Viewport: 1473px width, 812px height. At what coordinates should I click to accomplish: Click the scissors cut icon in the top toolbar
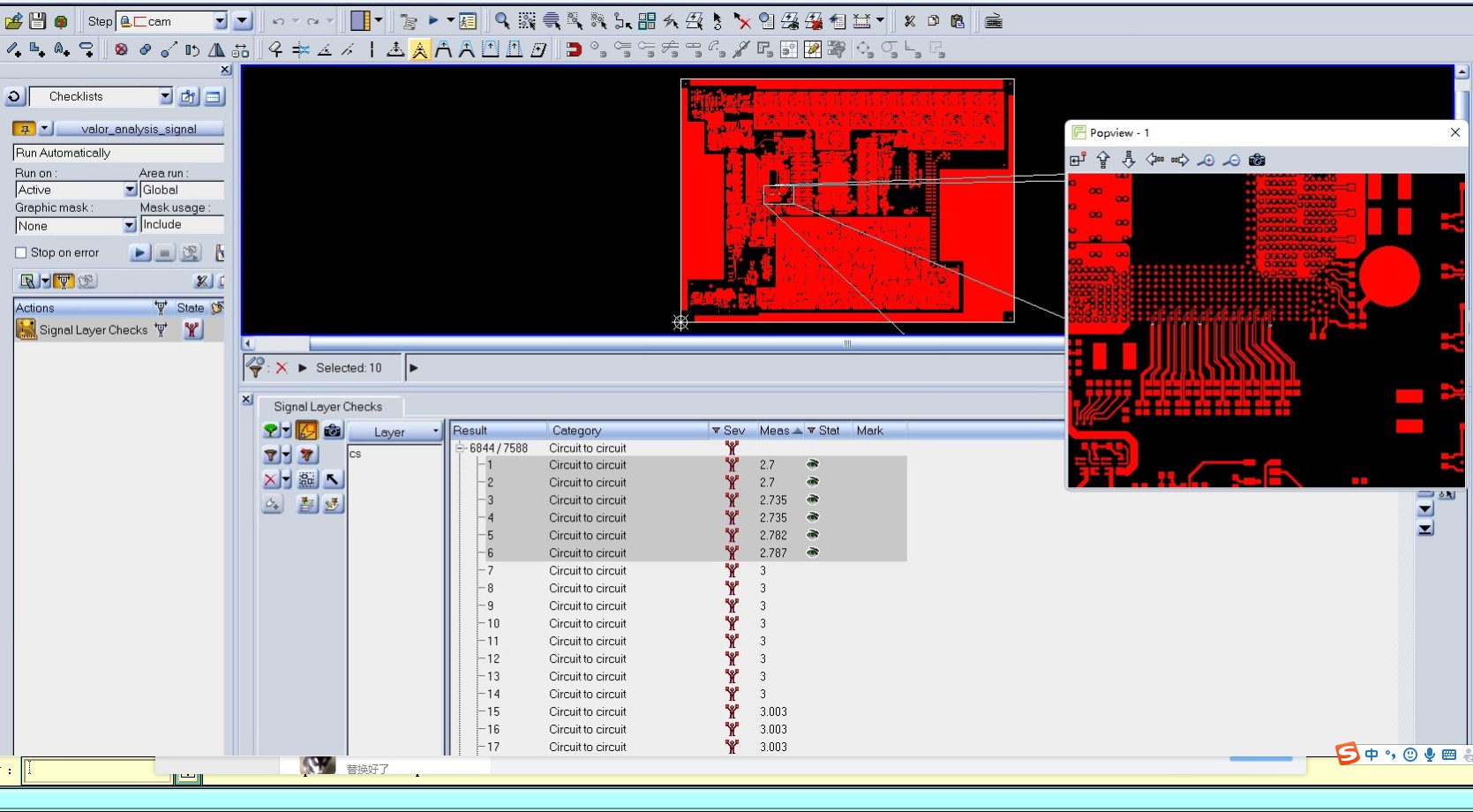910,21
